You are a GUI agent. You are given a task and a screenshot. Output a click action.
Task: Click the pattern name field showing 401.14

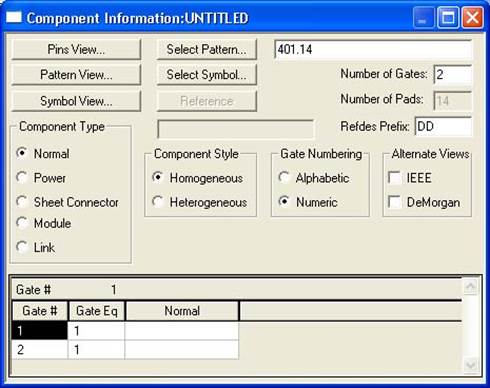pos(373,50)
